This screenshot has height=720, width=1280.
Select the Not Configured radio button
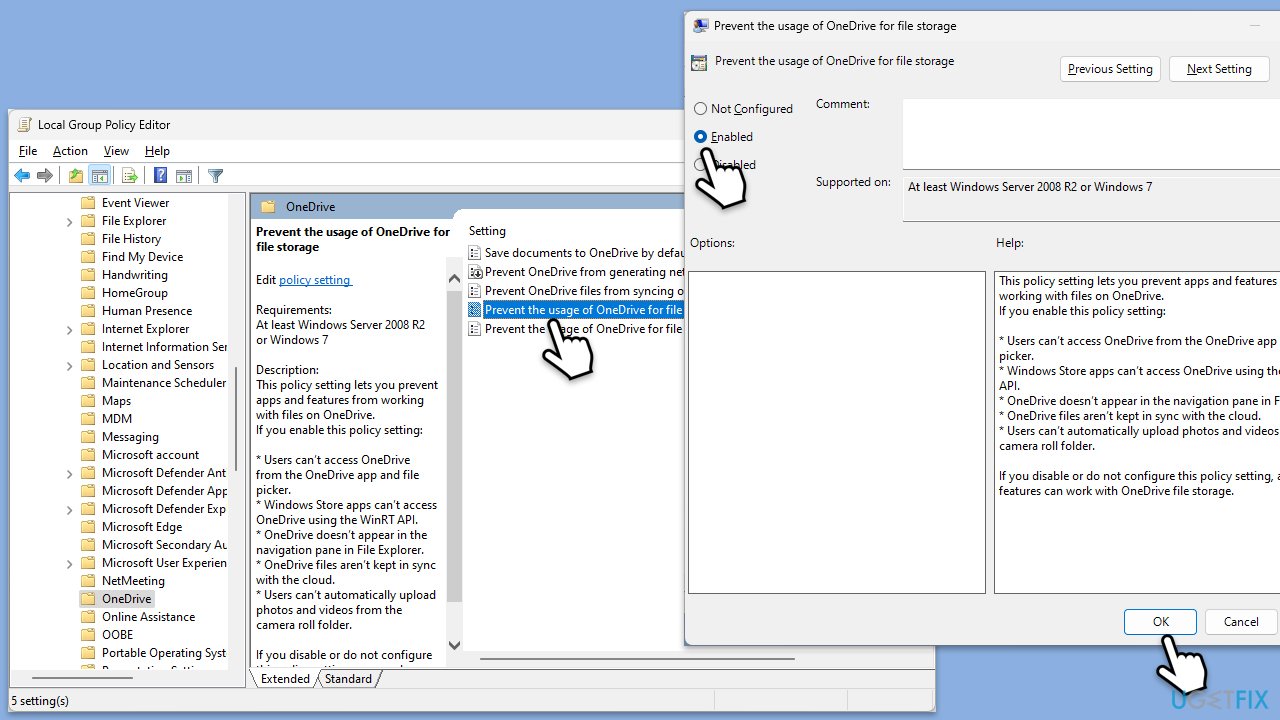tap(701, 109)
